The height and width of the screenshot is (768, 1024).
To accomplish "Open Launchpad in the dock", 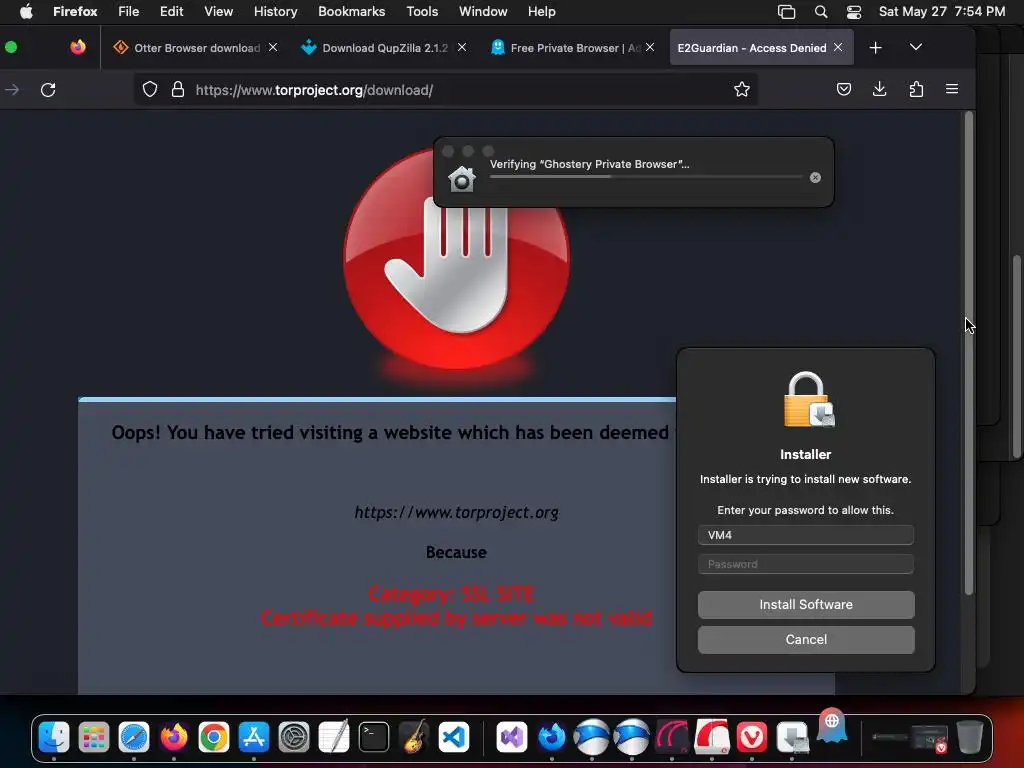I will (94, 737).
